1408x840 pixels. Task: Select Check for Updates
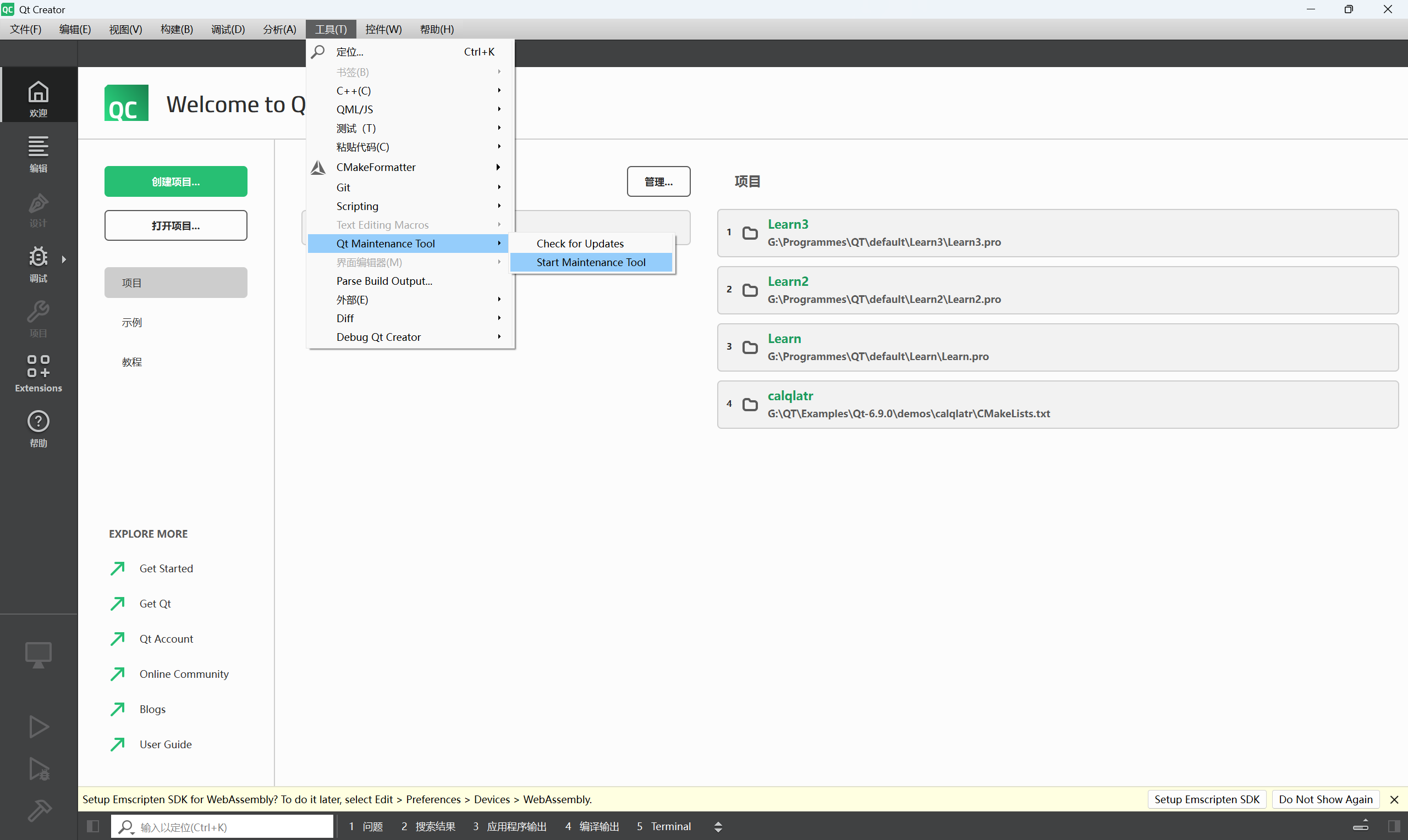[591, 244]
